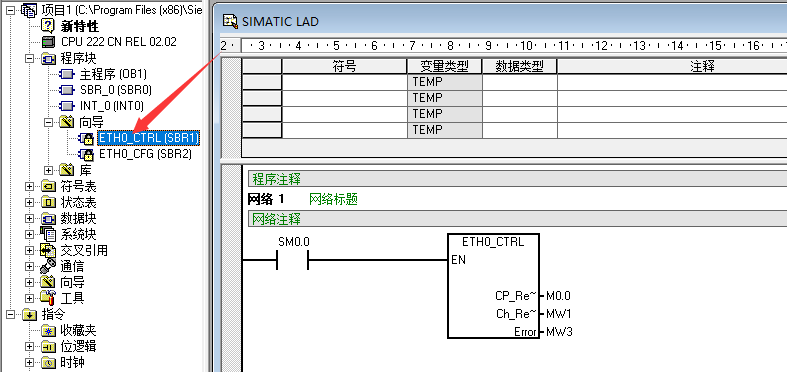Collapse the 项目1 project tree root
This screenshot has height=372, width=787.
coord(11,10)
